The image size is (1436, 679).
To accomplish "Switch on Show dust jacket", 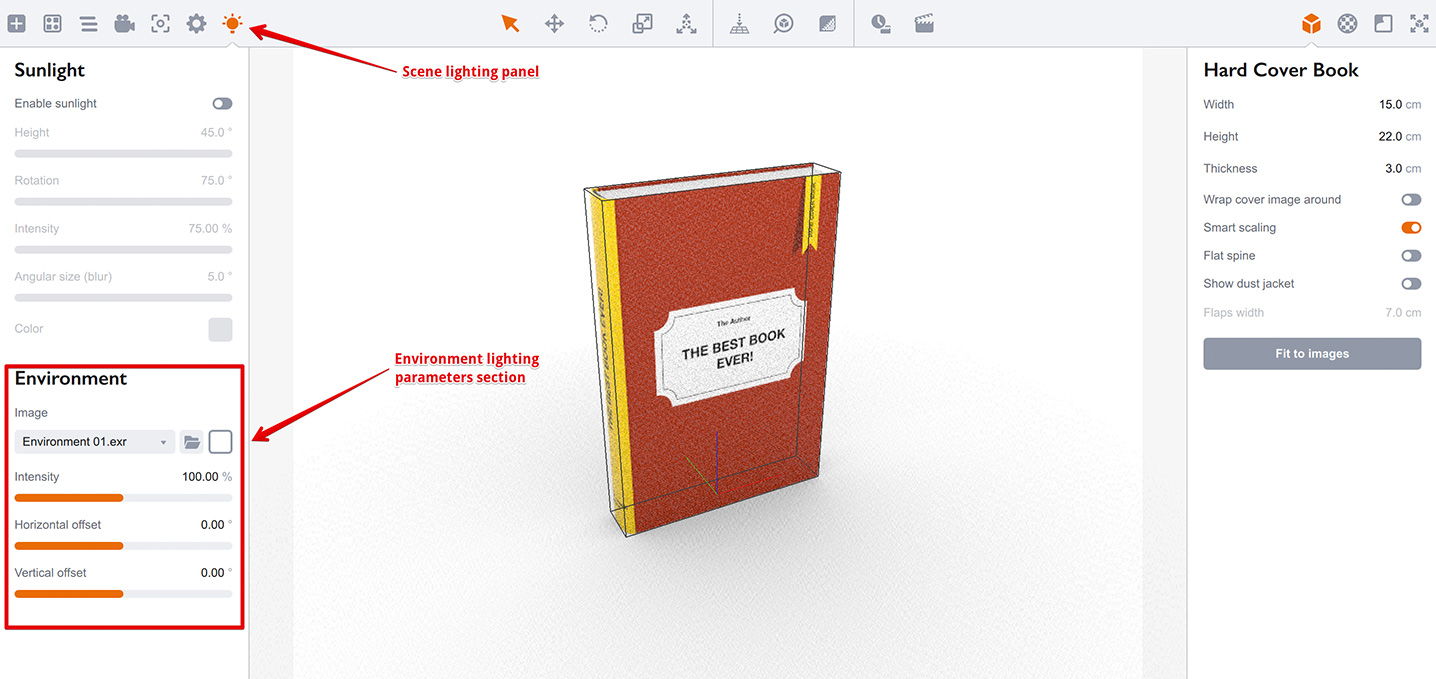I will 1411,284.
